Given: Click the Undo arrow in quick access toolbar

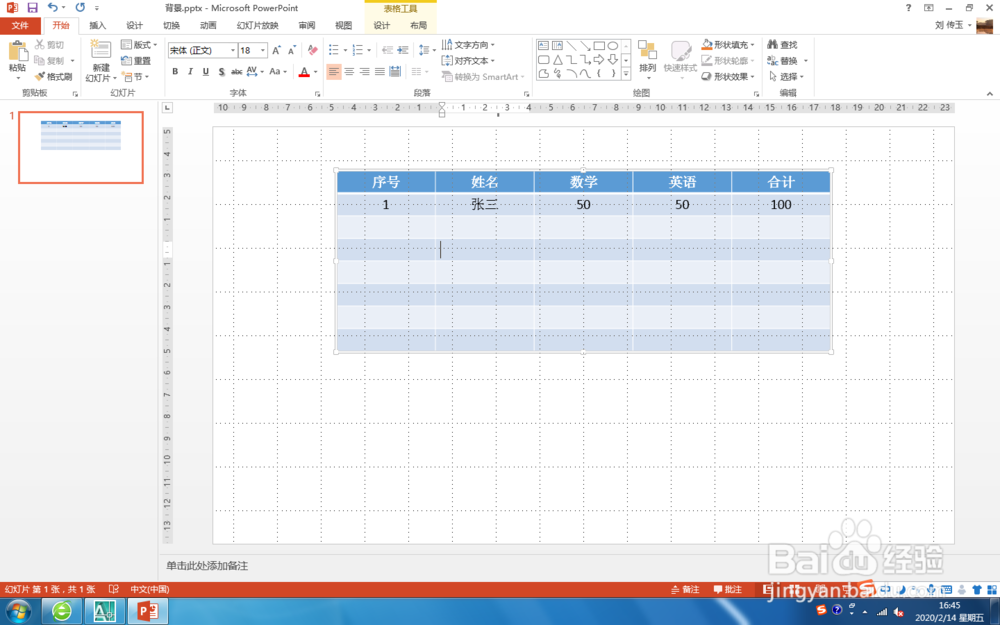Looking at the screenshot, I should point(52,8).
